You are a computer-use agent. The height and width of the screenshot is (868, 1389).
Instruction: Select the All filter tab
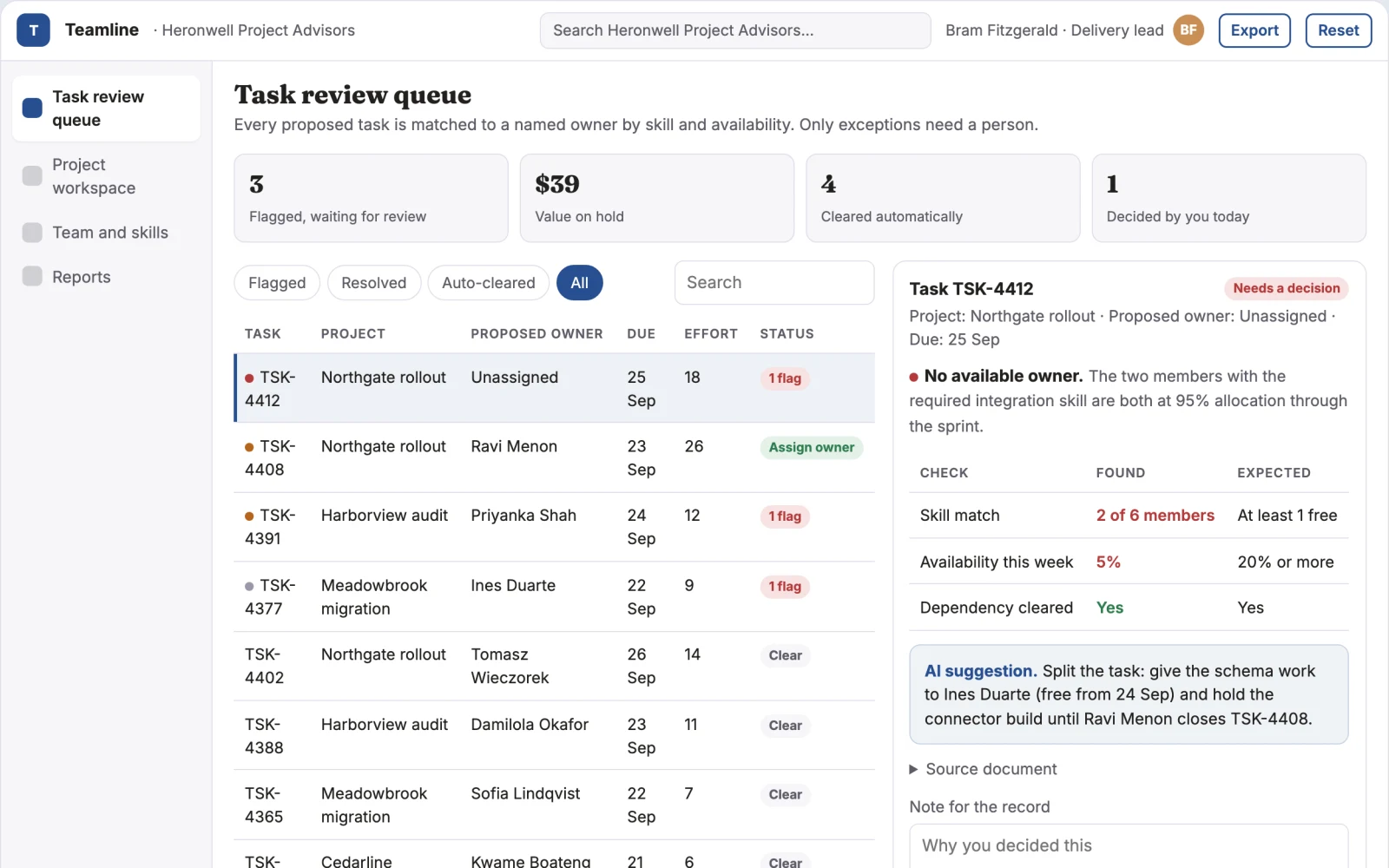[x=580, y=283]
